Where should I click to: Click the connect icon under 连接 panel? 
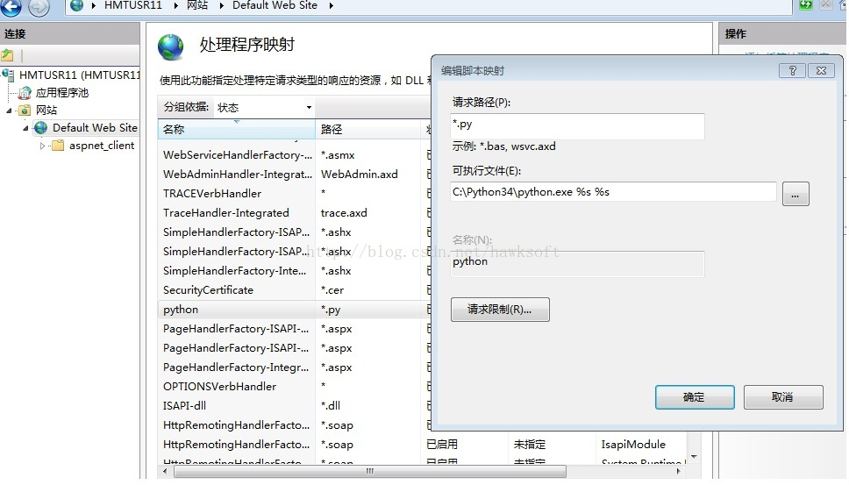click(x=8, y=56)
